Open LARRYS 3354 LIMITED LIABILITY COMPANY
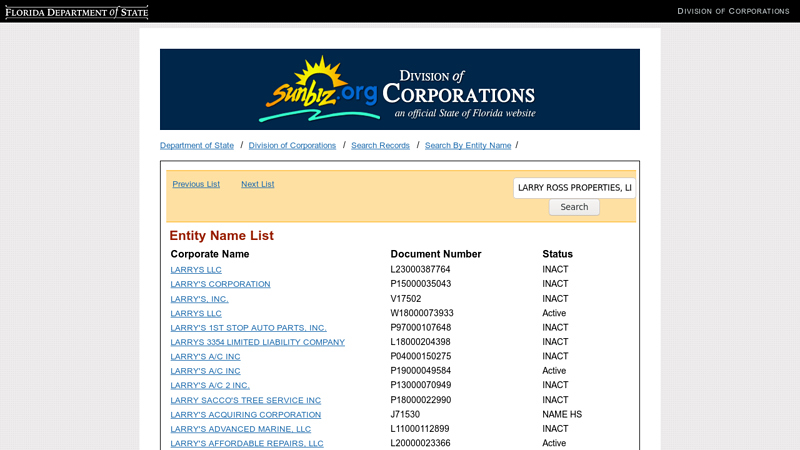The height and width of the screenshot is (450, 800). tap(258, 342)
